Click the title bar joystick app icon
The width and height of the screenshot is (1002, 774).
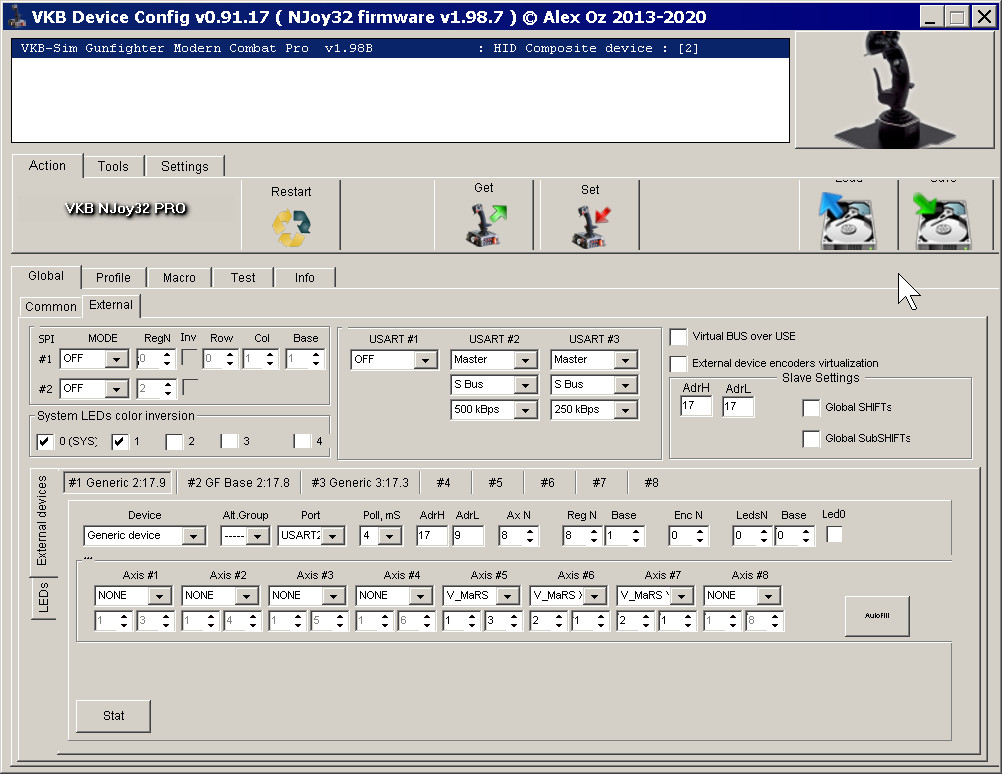15,17
